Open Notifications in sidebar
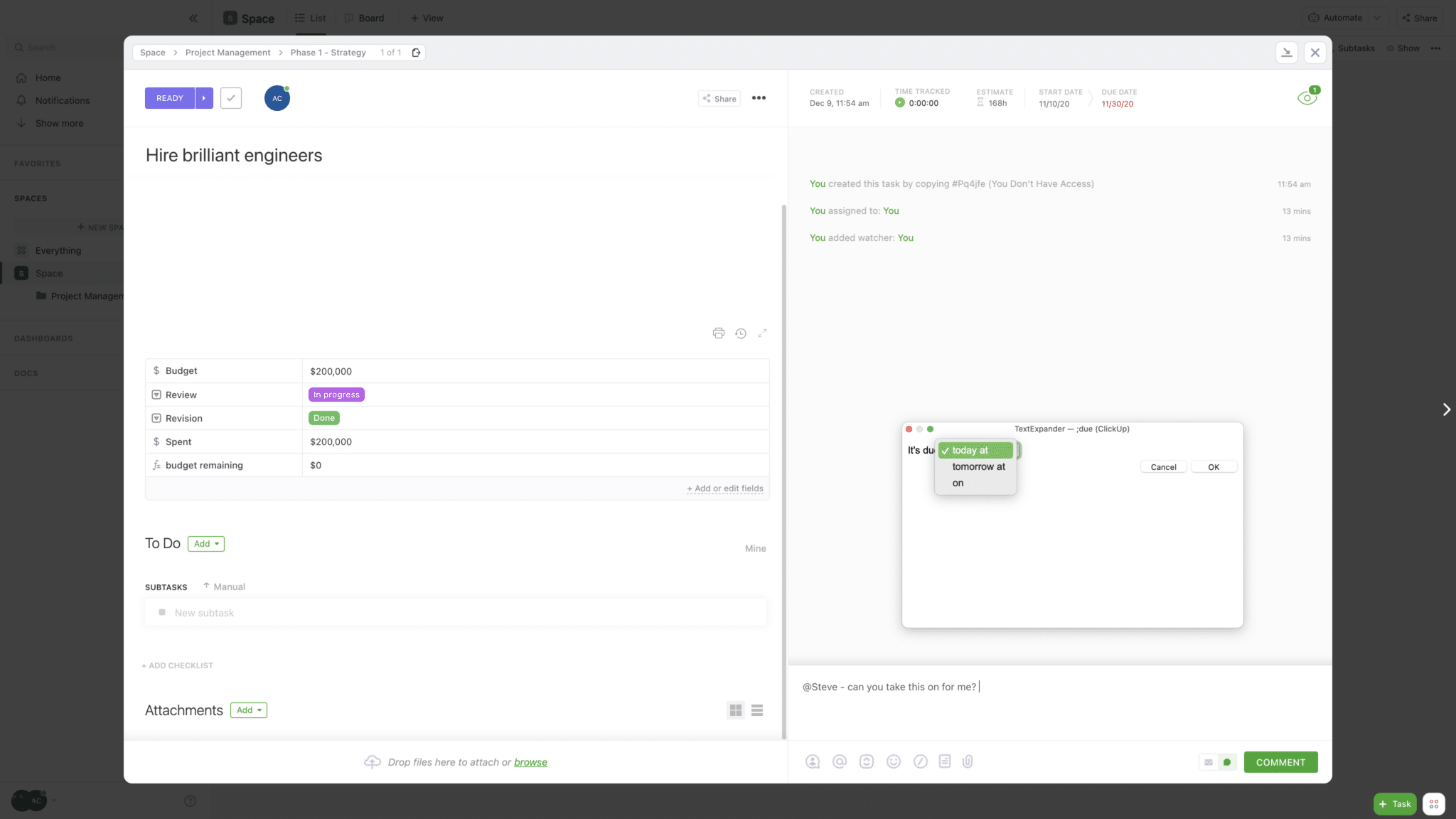 [63, 100]
